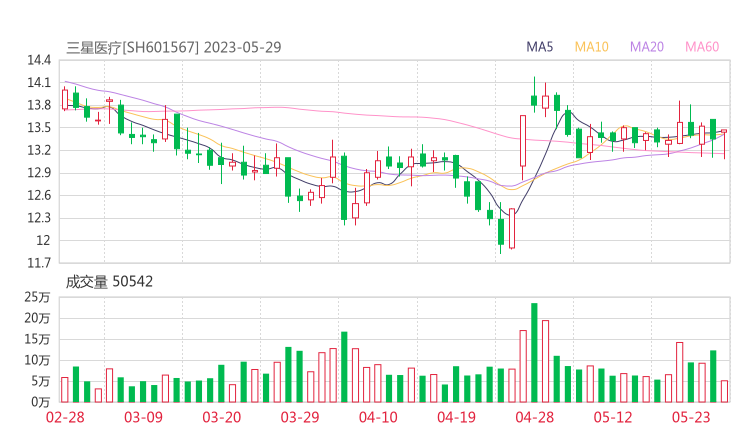Screen dimensions: 740x440
Task: Click the 12.3 price axis label
Action: (38, 218)
